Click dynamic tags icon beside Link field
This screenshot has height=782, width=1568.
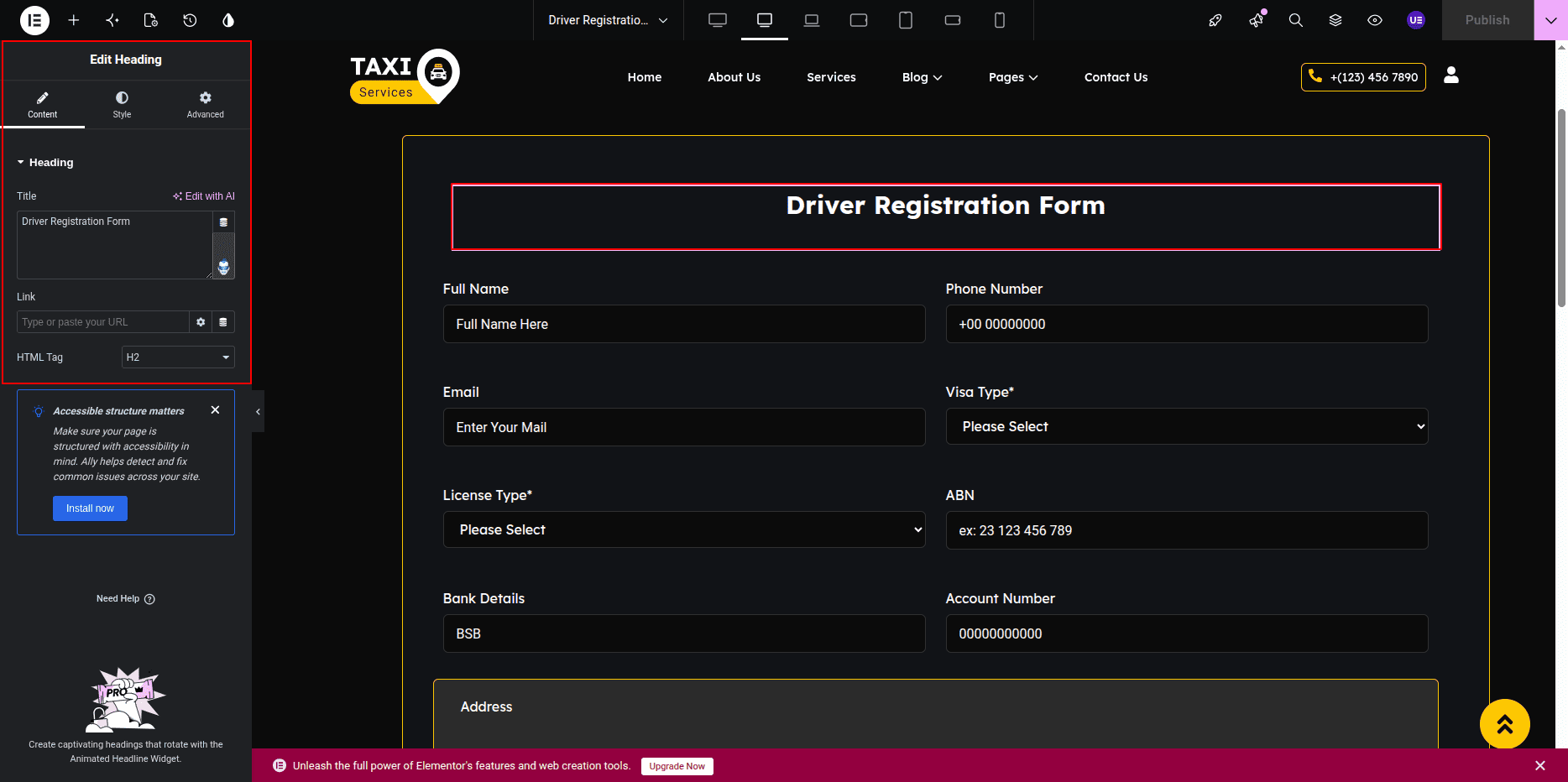point(223,322)
